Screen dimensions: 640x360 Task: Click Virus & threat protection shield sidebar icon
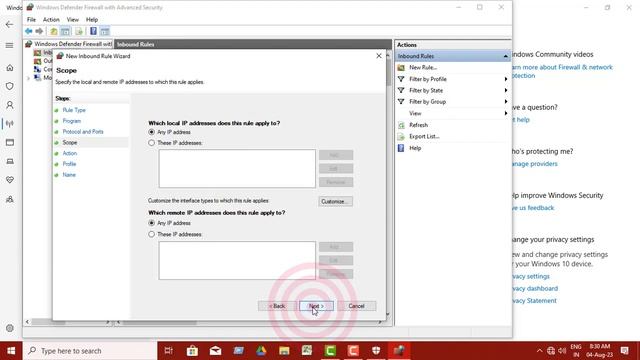[10, 86]
